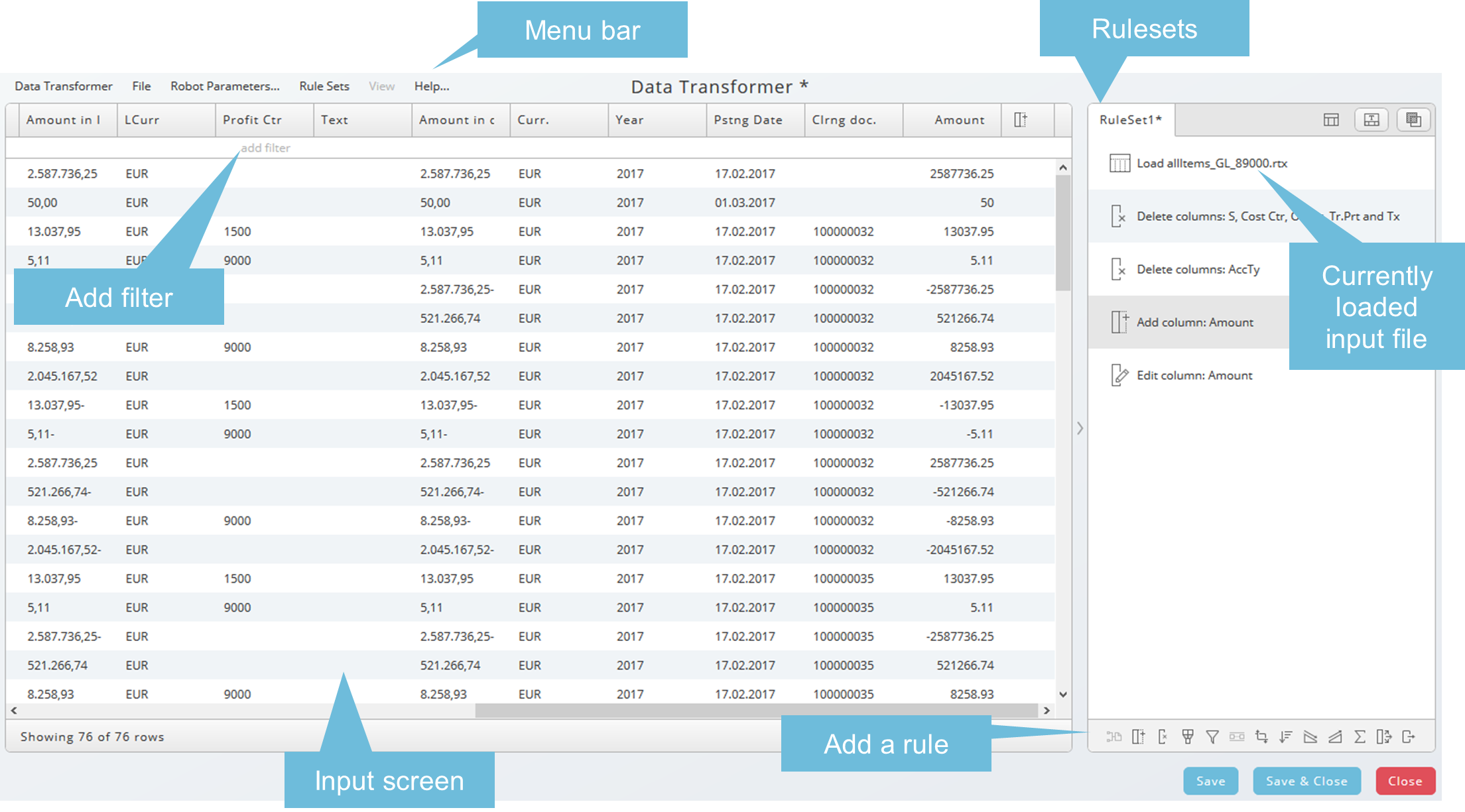Open the Rule Sets menu

click(324, 86)
